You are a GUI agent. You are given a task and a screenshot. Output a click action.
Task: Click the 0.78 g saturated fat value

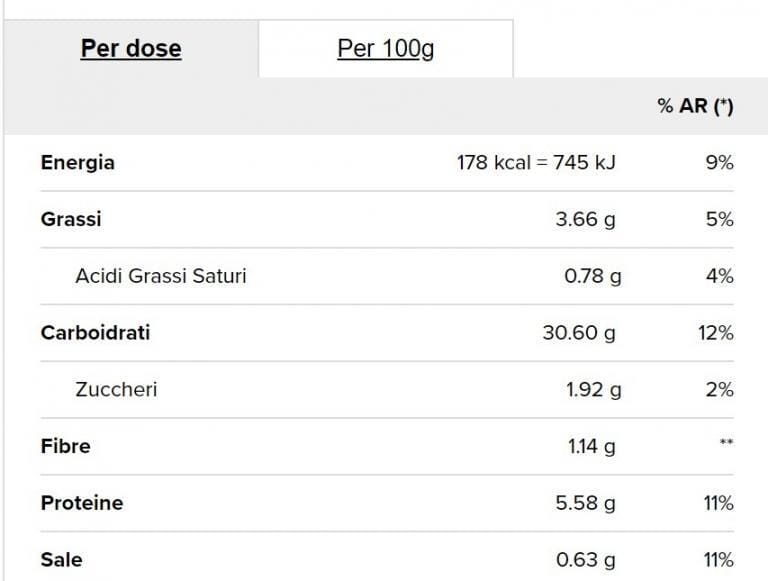(592, 276)
